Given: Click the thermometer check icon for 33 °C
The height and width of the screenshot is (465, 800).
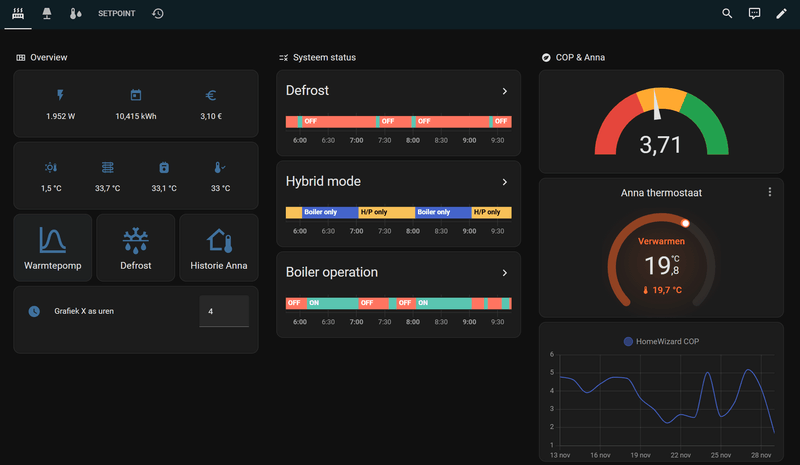Looking at the screenshot, I should point(220,167).
